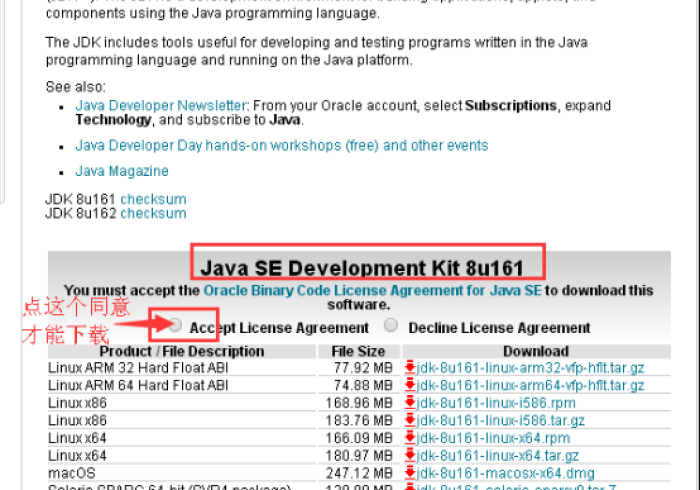Screen dimensions: 700x490
Task: Open the JDK 8u161 checksum link
Action: click(153, 199)
